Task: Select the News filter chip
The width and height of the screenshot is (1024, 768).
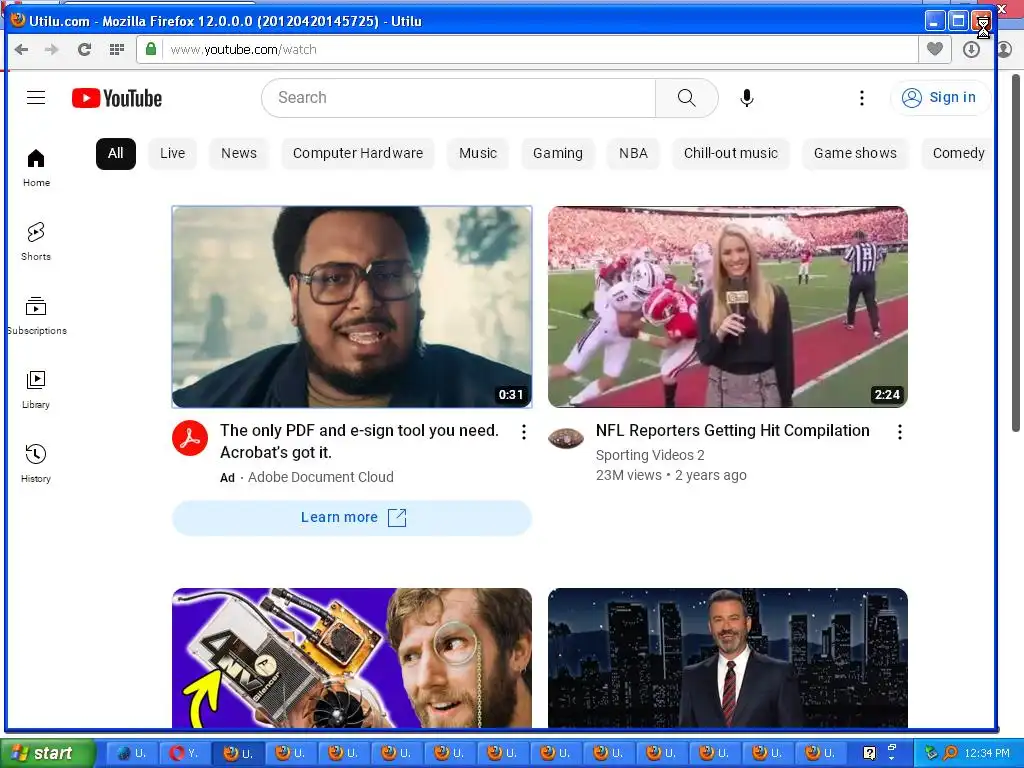Action: pyautogui.click(x=238, y=153)
